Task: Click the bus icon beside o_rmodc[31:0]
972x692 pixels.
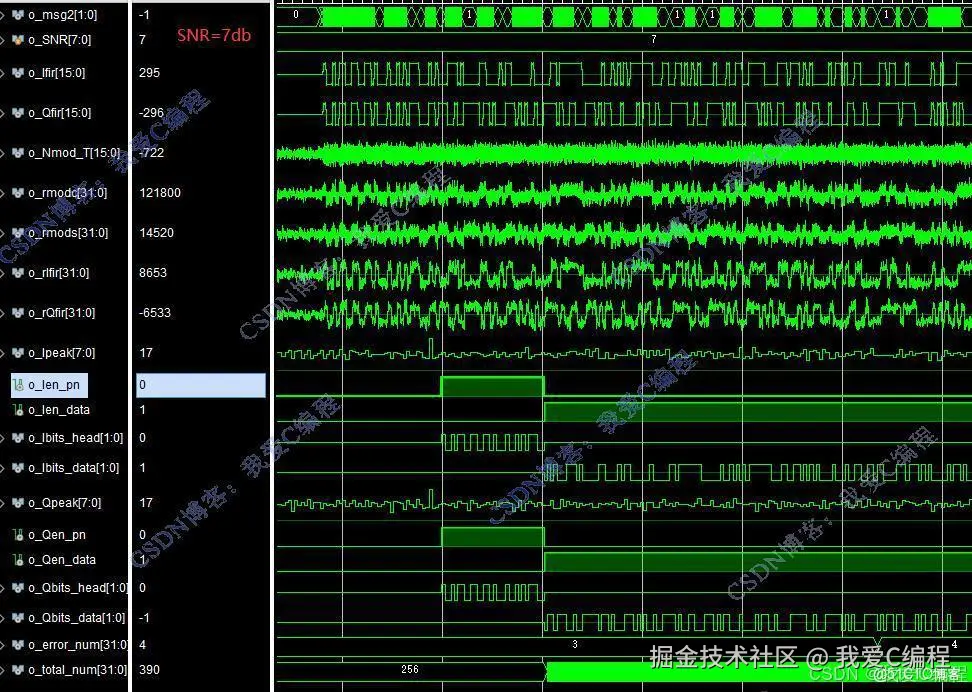Action: point(18,193)
